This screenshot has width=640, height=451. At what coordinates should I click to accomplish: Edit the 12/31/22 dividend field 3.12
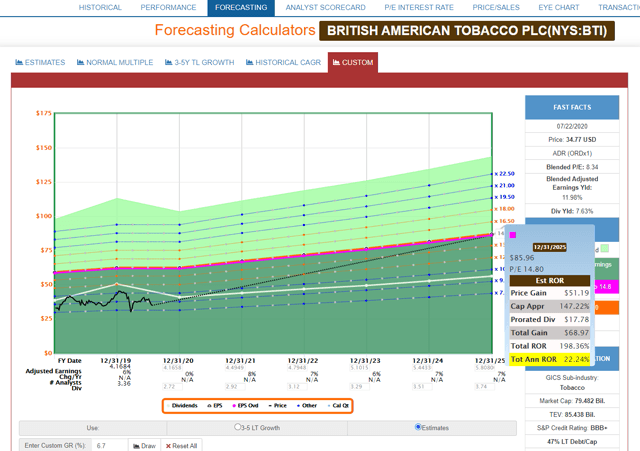tap(298, 387)
